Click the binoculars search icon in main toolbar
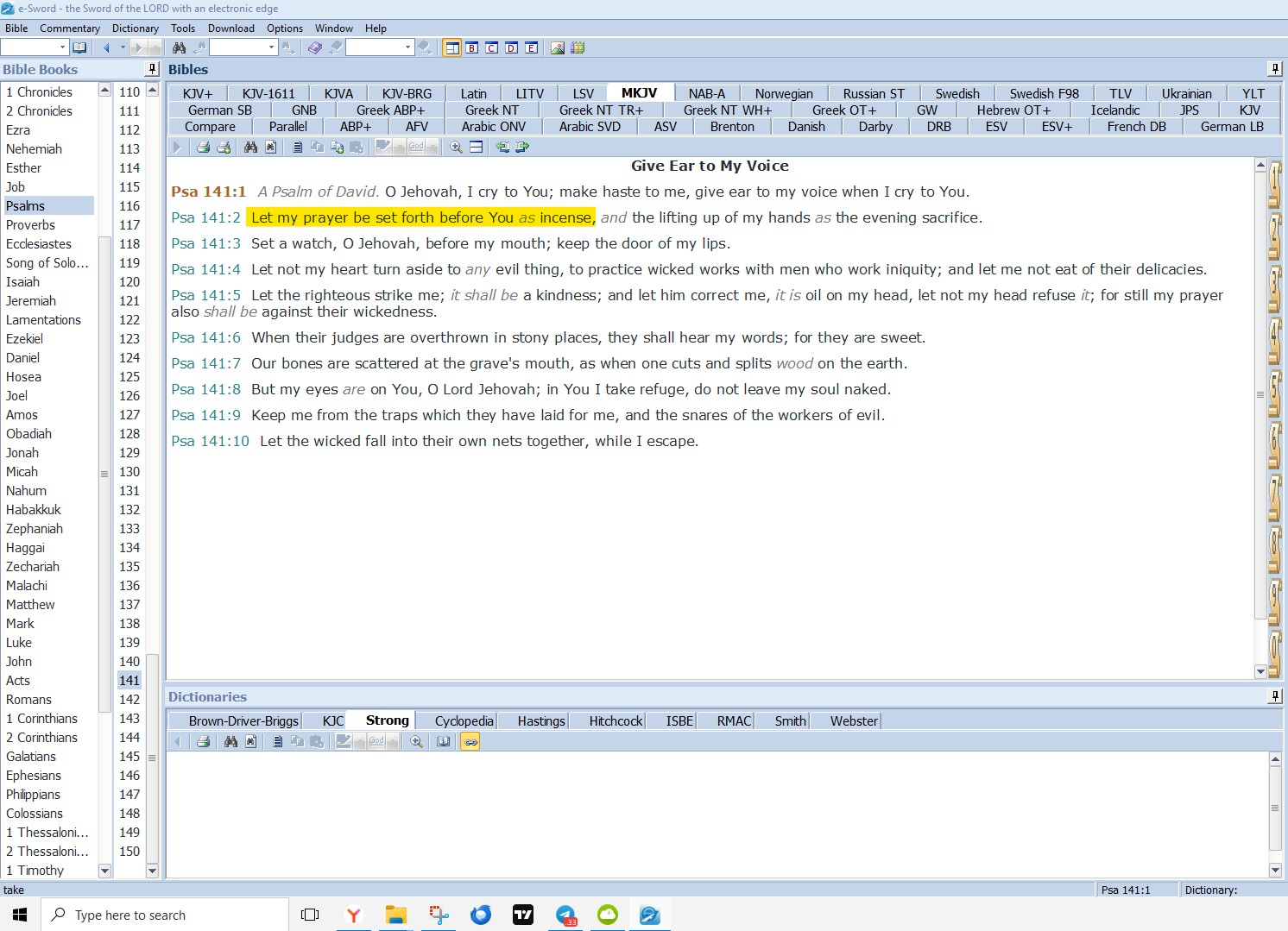Image resolution: width=1288 pixels, height=931 pixels. point(179,47)
